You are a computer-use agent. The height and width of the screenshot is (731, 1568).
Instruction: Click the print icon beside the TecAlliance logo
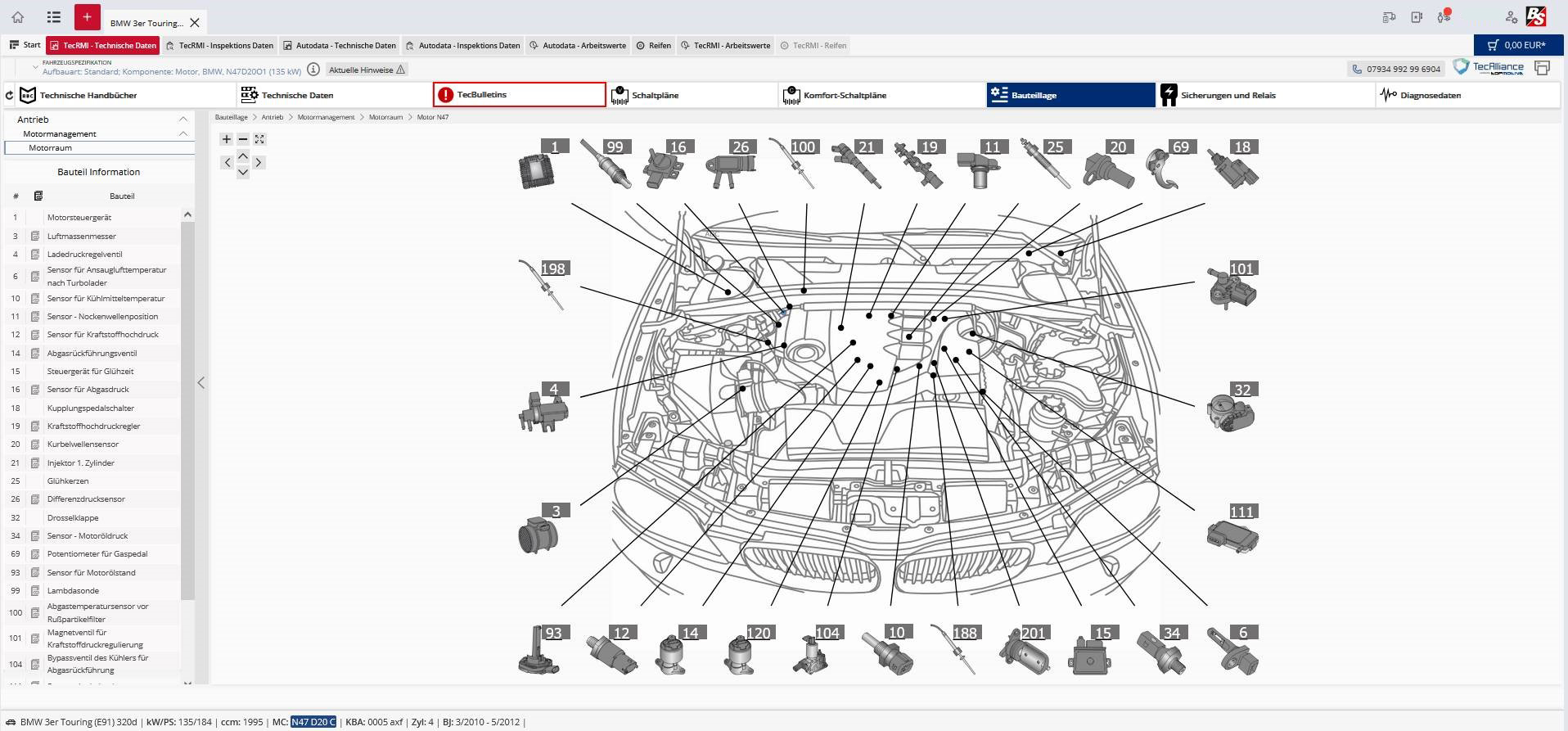coord(1542,68)
